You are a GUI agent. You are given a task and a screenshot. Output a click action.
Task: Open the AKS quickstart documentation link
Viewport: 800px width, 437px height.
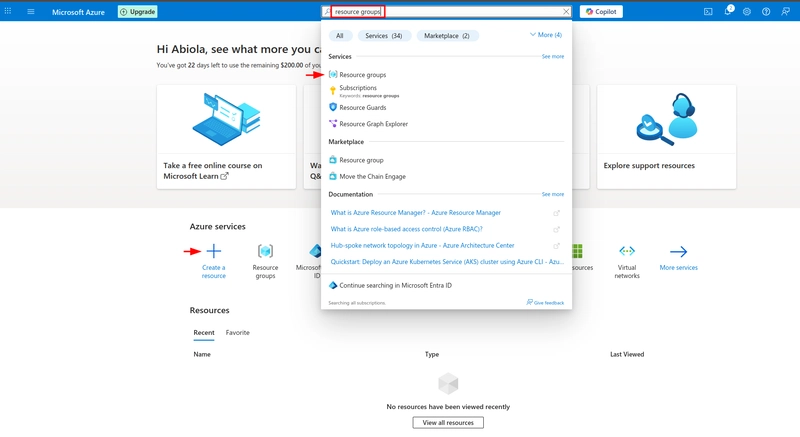447,262
